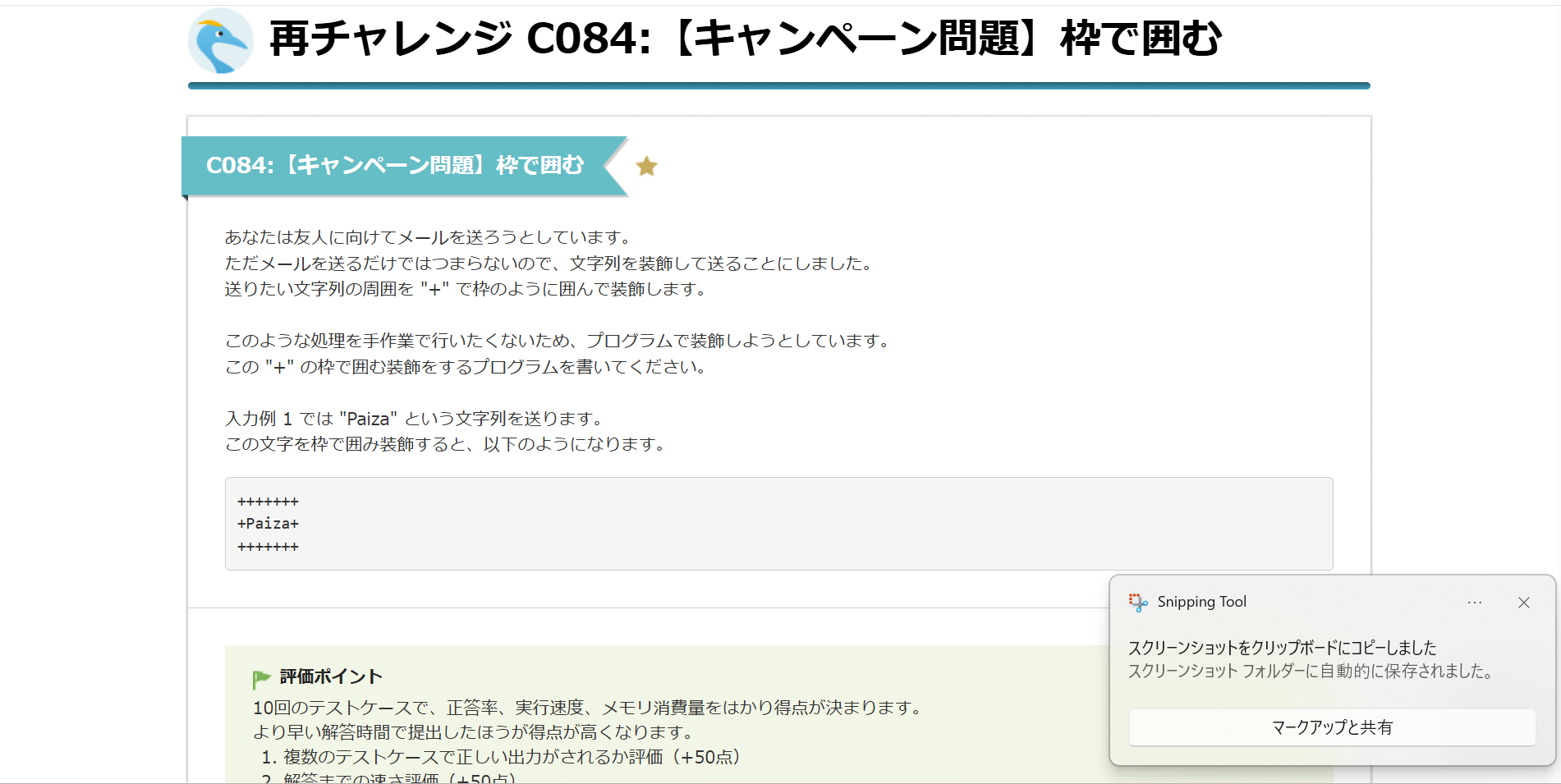The image size is (1561, 784).
Task: Click the first line あなたは友人に向けて
Action: [428, 237]
